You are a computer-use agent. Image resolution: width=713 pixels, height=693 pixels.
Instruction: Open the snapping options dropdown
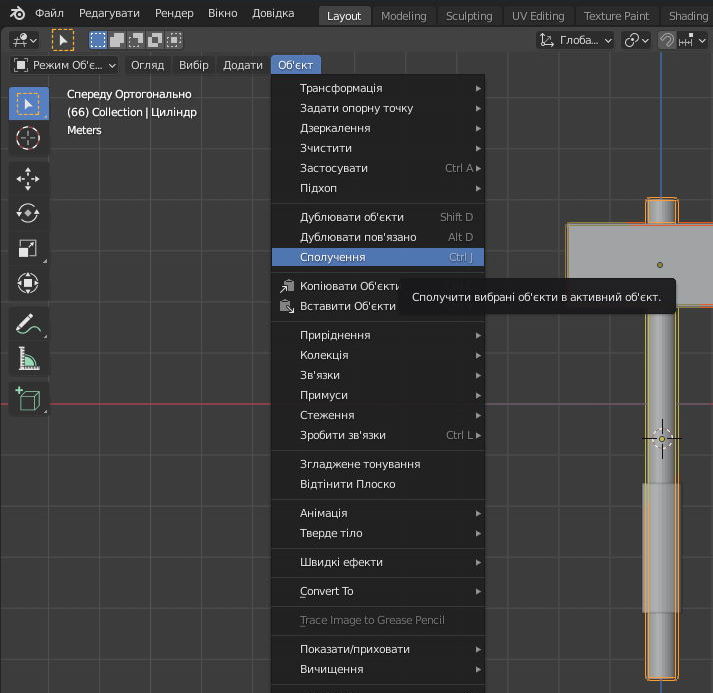692,40
